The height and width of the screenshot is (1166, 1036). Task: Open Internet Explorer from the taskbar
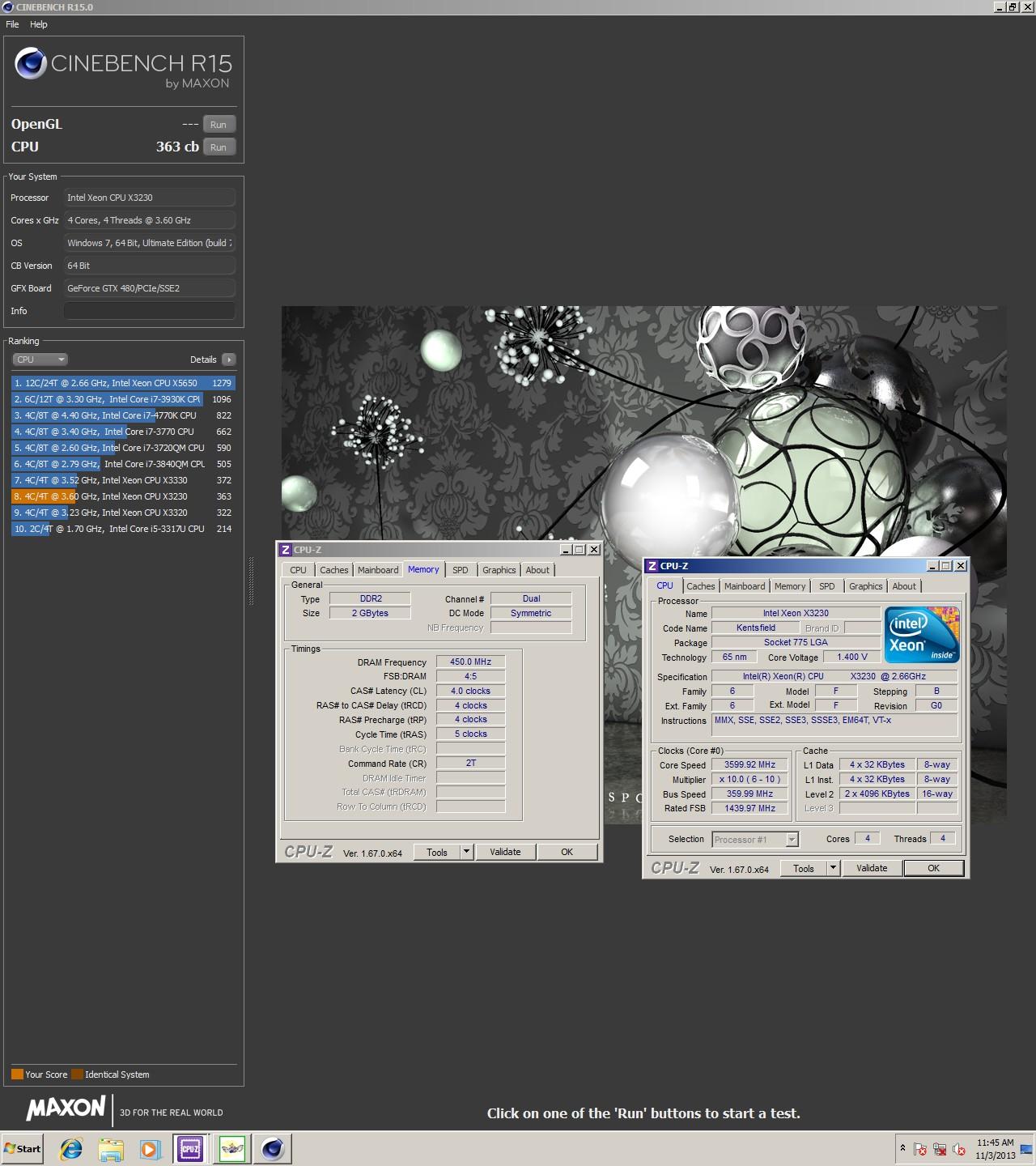tap(71, 1148)
